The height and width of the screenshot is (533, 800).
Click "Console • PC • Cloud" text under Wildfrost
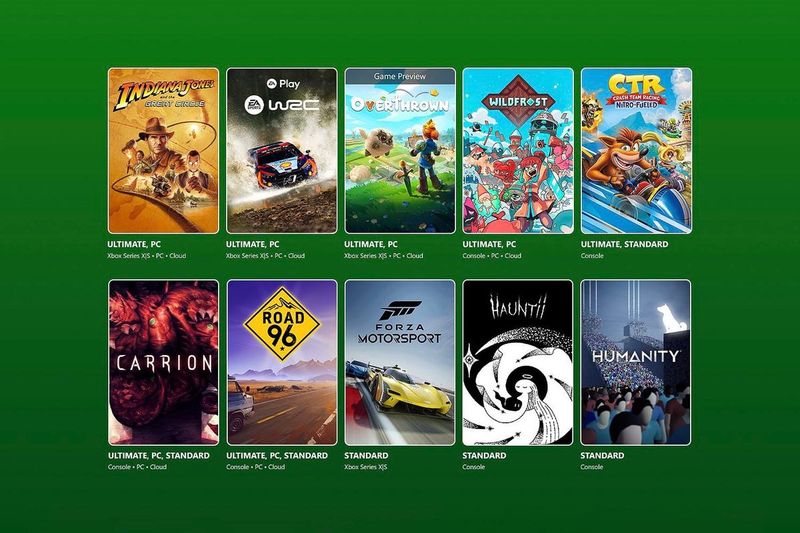[x=492, y=256]
